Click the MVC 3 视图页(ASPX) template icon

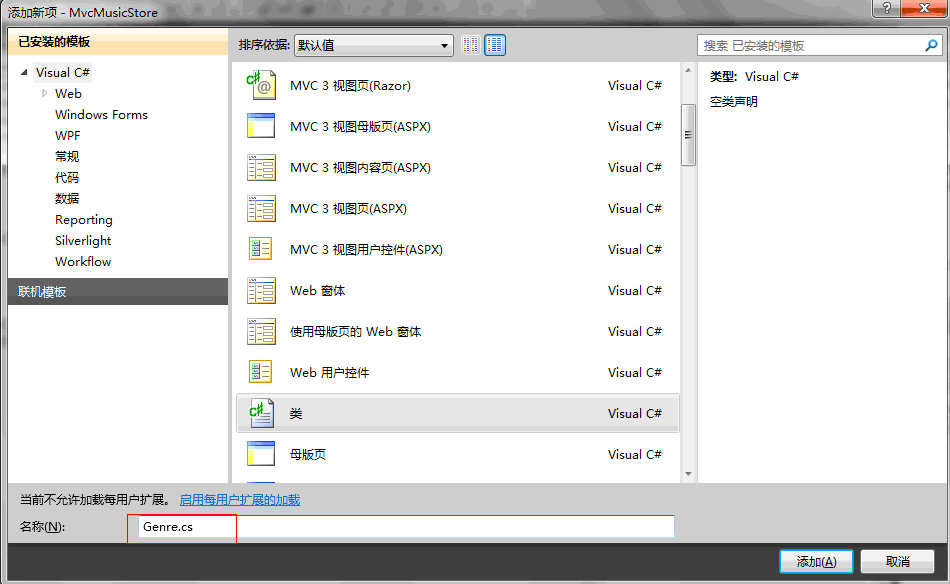pyautogui.click(x=261, y=208)
